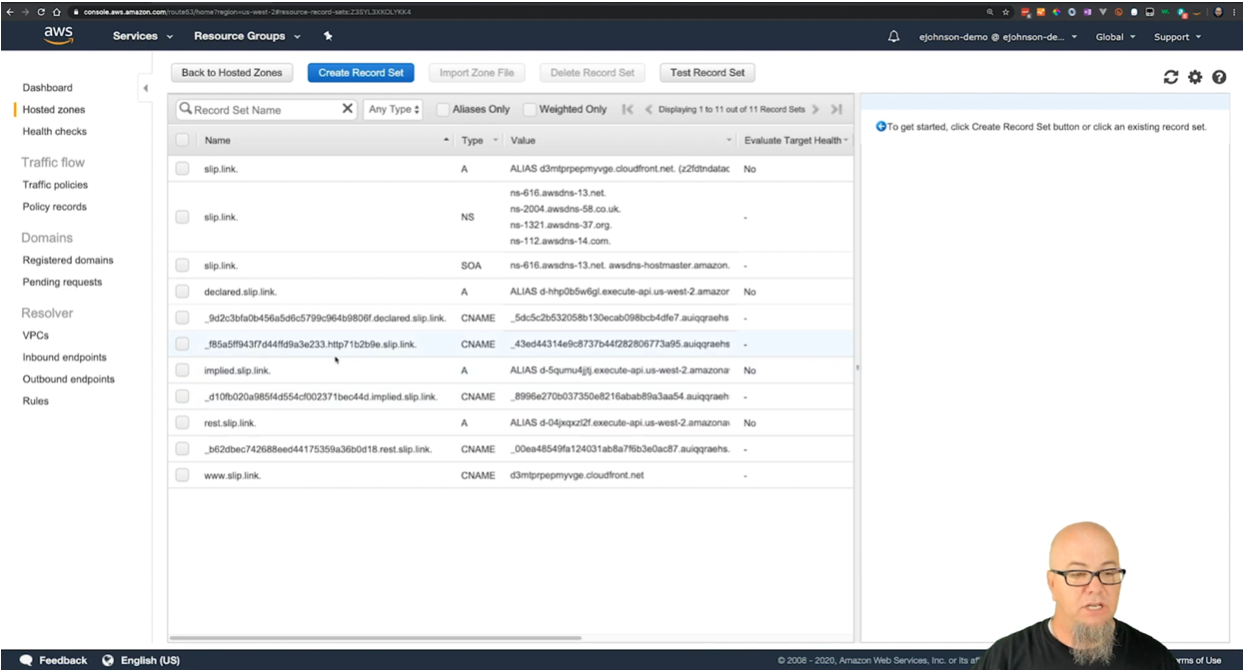View notifications with the bell icon
The height and width of the screenshot is (671, 1245).
click(x=895, y=36)
